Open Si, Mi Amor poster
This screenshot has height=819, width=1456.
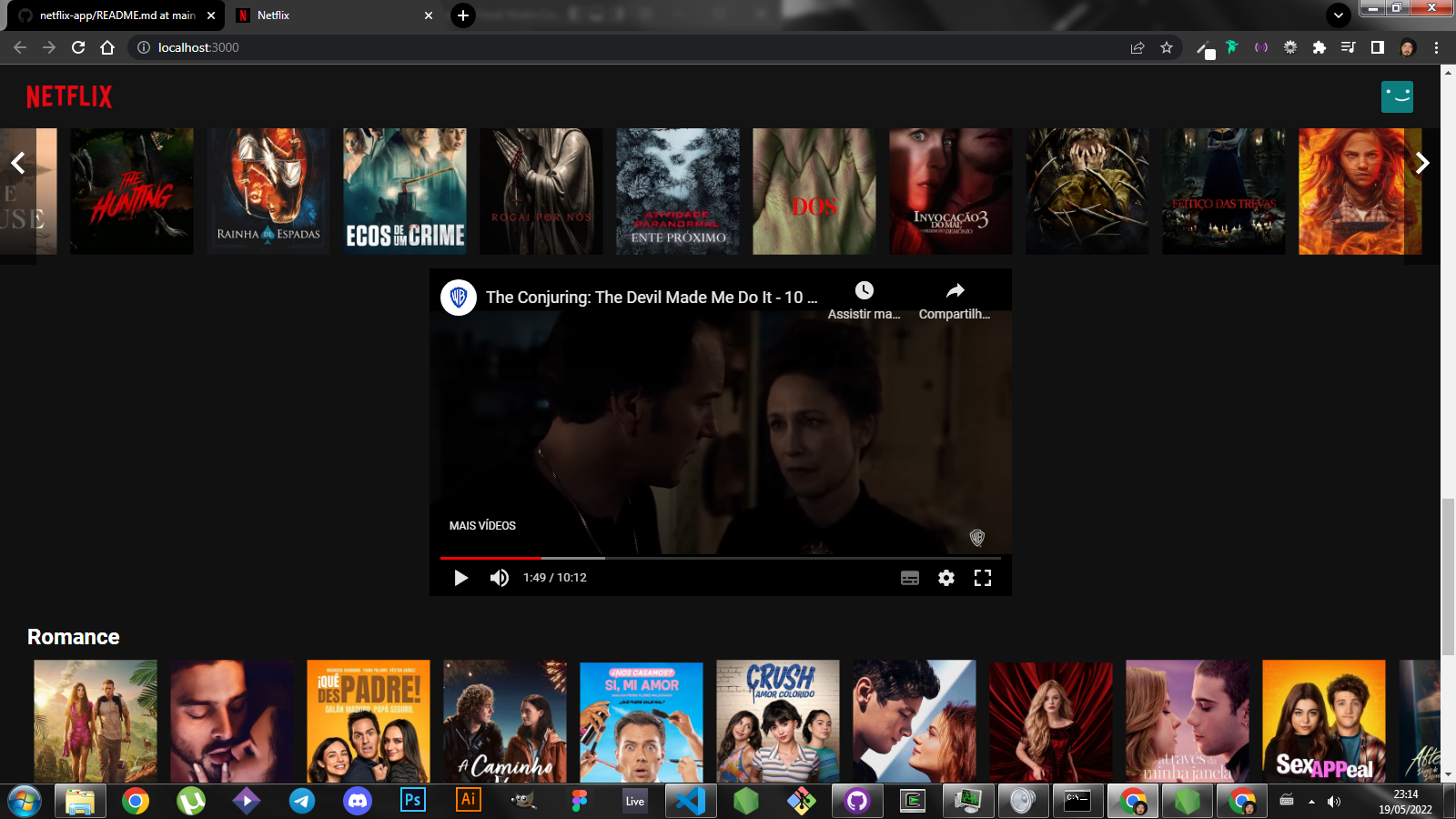click(x=642, y=722)
